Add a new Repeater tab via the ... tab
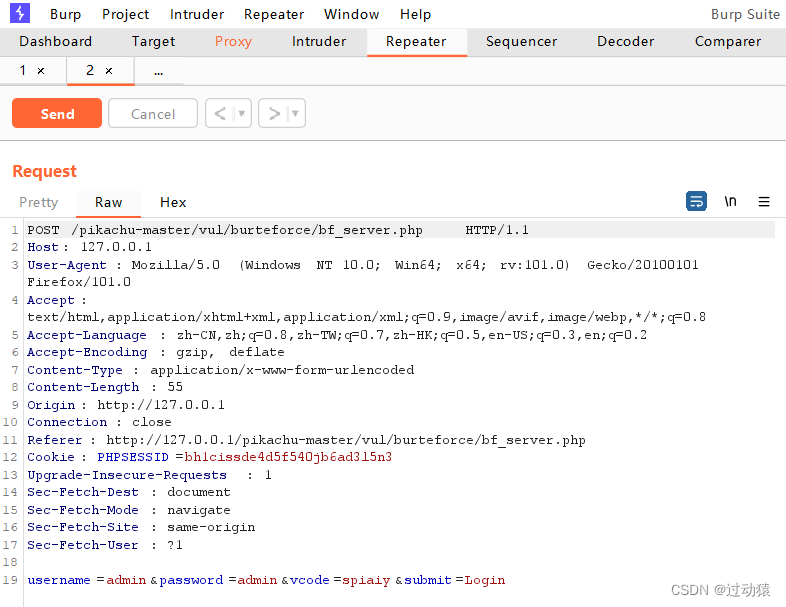Viewport: 786px width, 607px height. pos(158,71)
